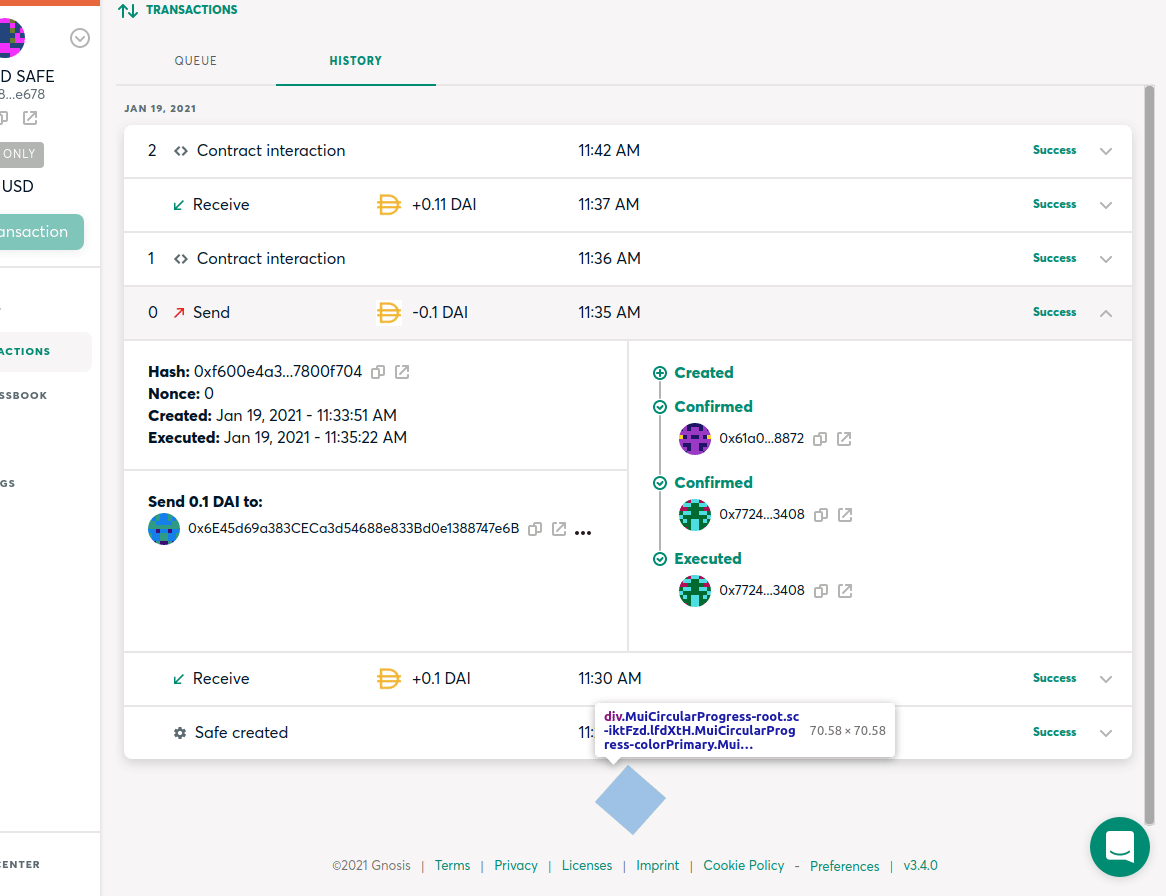Copy Confirmed address 0x7724...3408
Screen dimensions: 1166x896
[x=820, y=515]
